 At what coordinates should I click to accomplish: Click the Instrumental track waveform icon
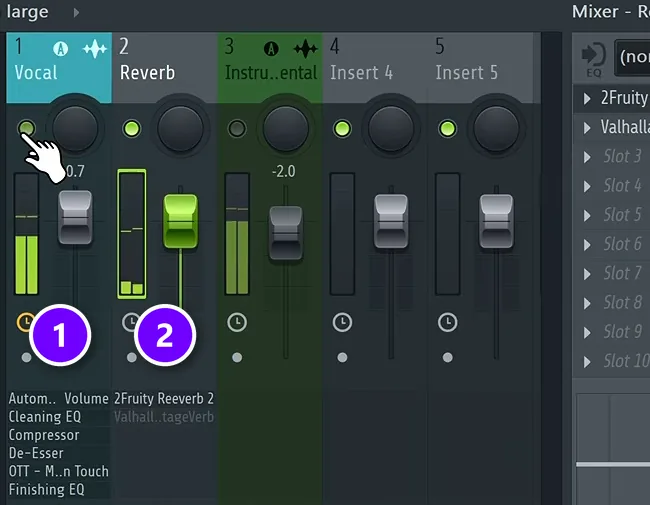[306, 49]
